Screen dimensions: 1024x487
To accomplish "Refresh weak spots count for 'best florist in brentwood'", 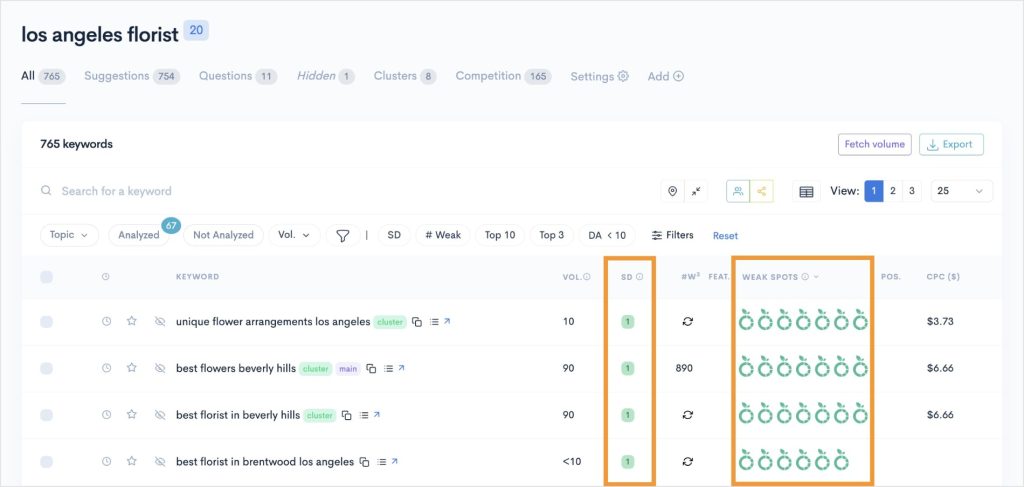I will [688, 461].
